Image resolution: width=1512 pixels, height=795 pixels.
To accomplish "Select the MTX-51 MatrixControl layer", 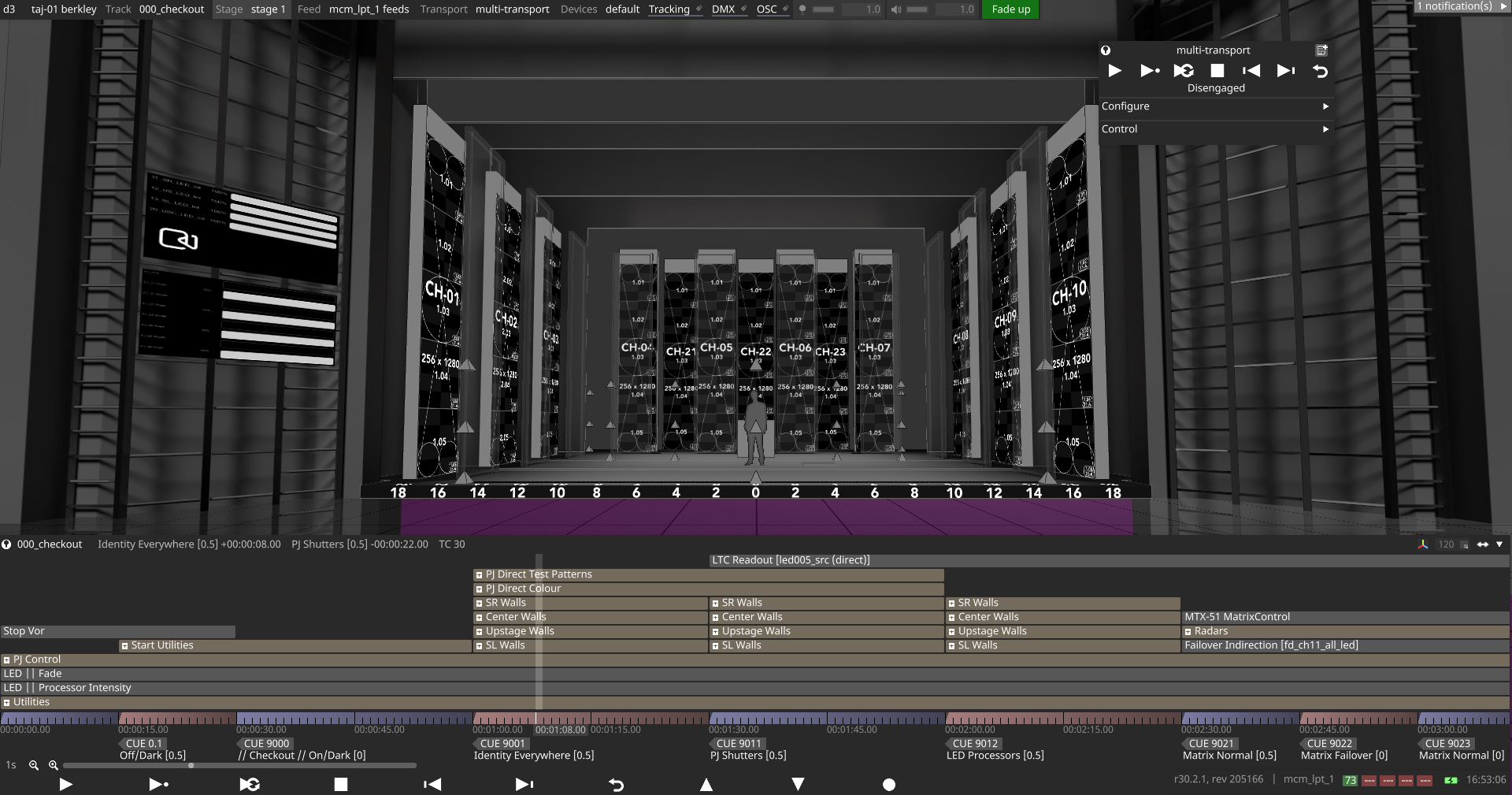I will 1345,618.
